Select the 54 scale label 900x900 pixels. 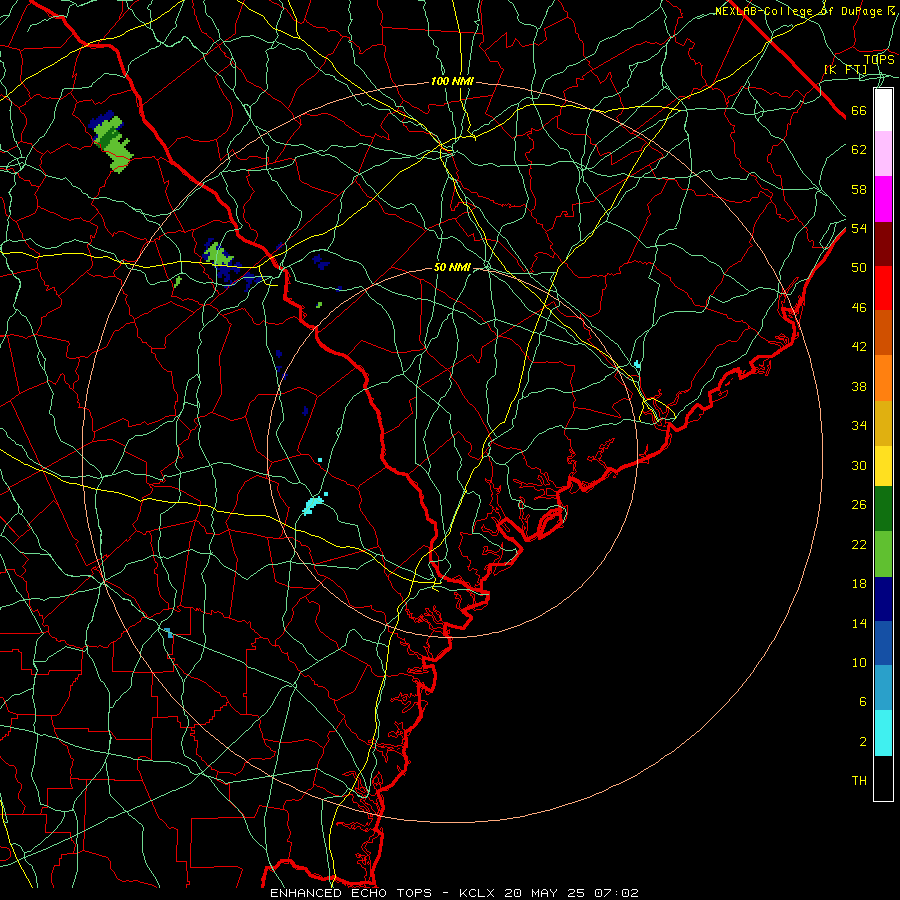(859, 228)
